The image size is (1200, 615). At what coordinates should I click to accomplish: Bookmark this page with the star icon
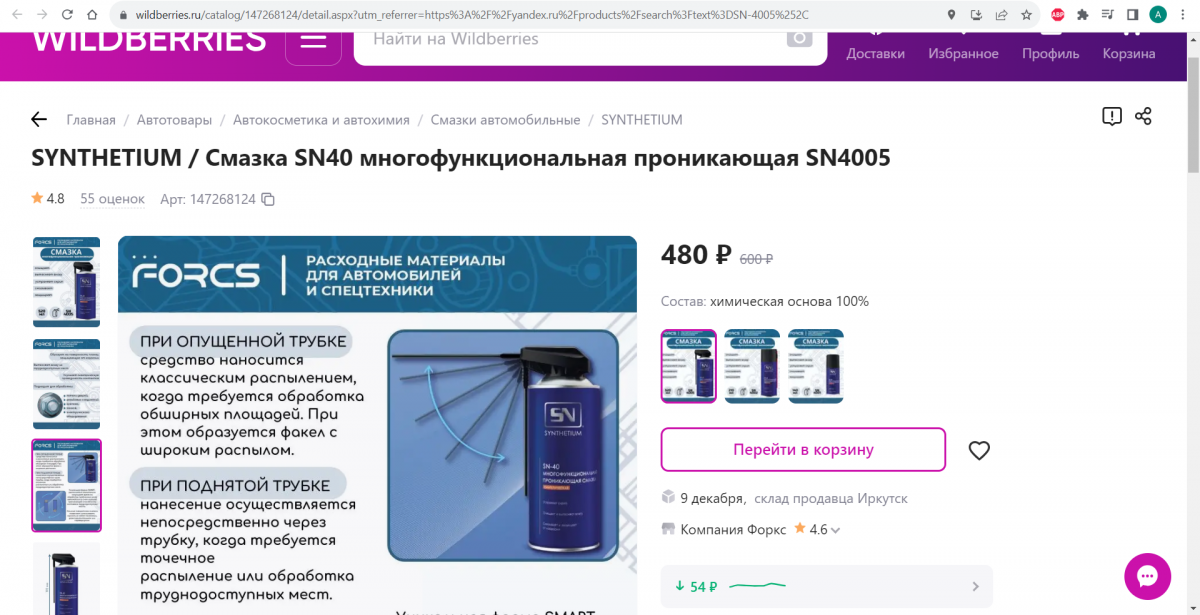[1026, 15]
